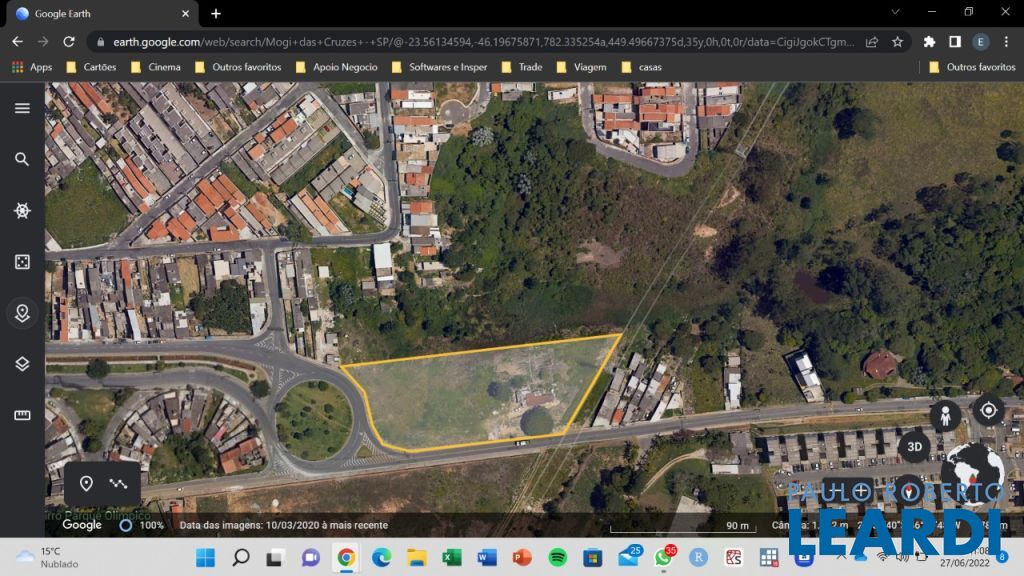Viewport: 1024px width, 576px height.
Task: Open the Search tool in sidebar
Action: click(x=22, y=159)
